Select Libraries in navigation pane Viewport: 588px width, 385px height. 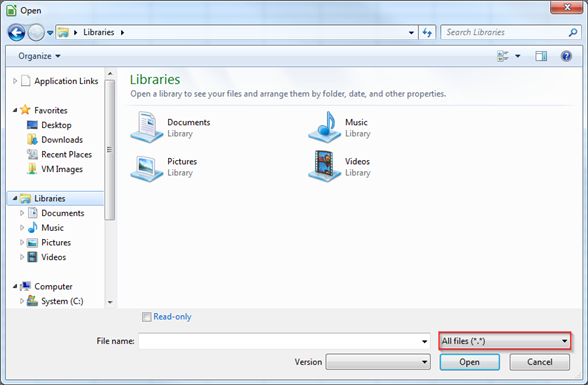pos(50,198)
